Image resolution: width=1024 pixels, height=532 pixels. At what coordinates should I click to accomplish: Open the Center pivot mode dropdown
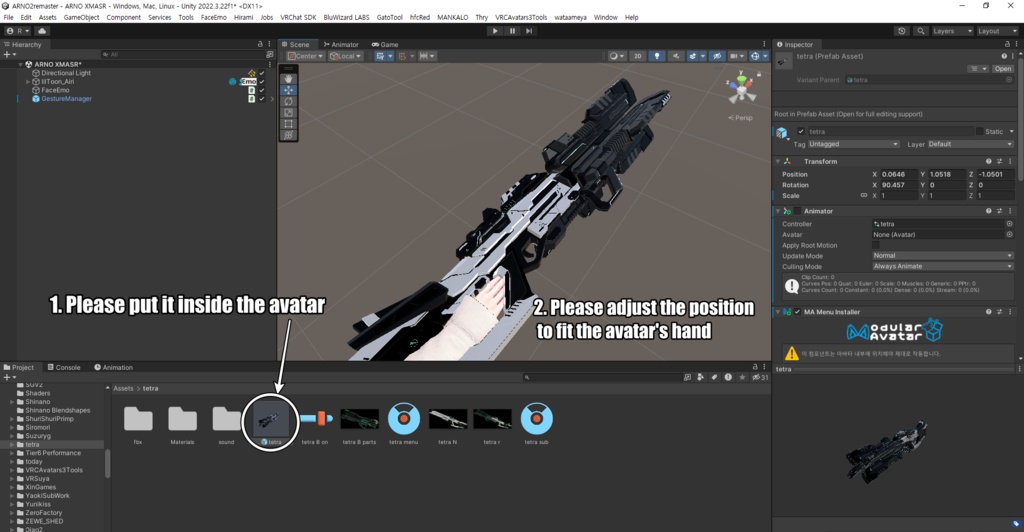[x=306, y=56]
